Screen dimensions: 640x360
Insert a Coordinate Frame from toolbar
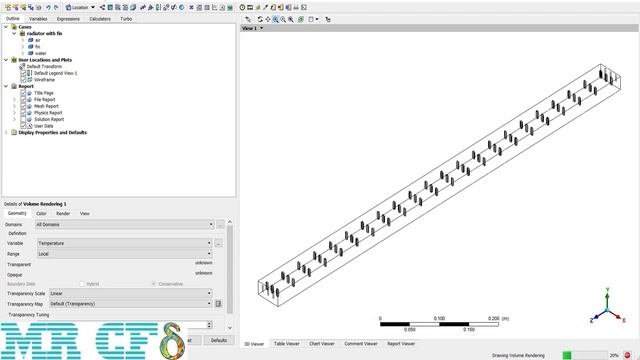pyautogui.click(x=150, y=7)
